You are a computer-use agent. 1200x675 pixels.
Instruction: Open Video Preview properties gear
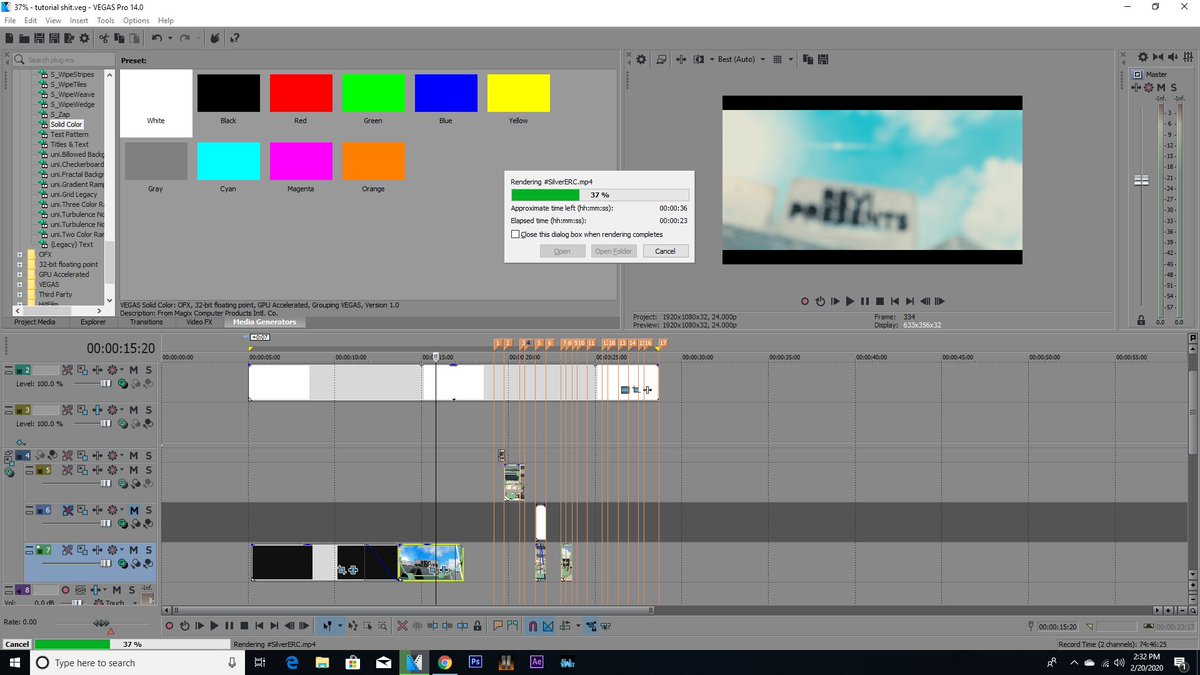point(641,59)
